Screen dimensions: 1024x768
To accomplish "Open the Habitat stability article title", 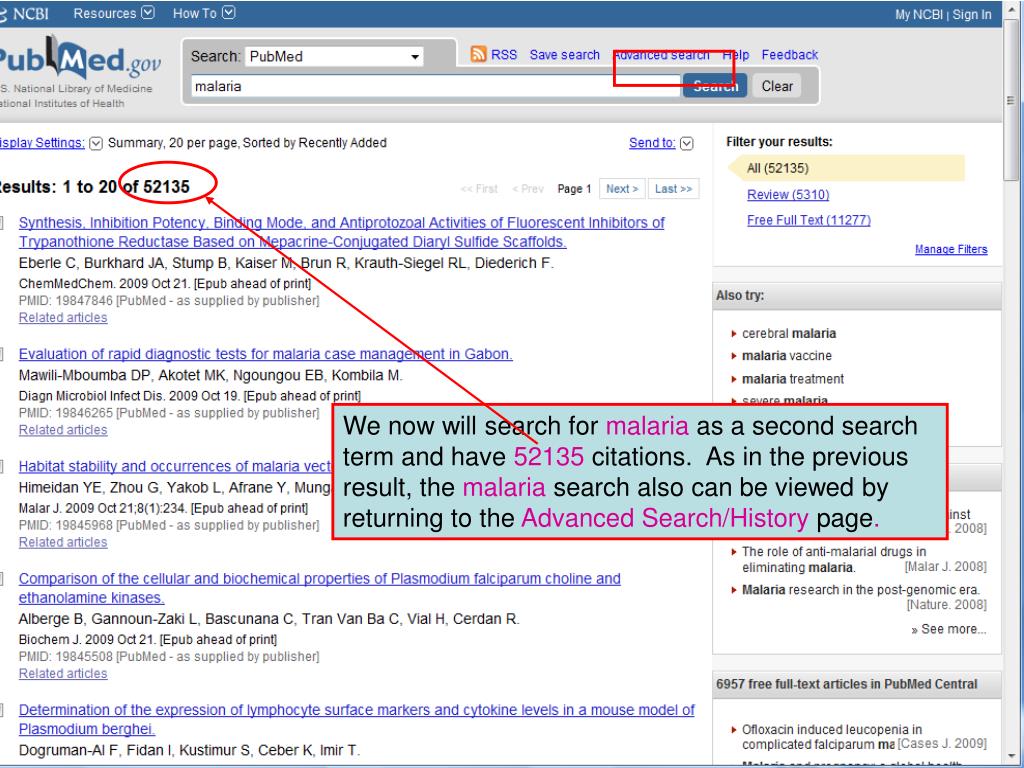I will [x=175, y=466].
